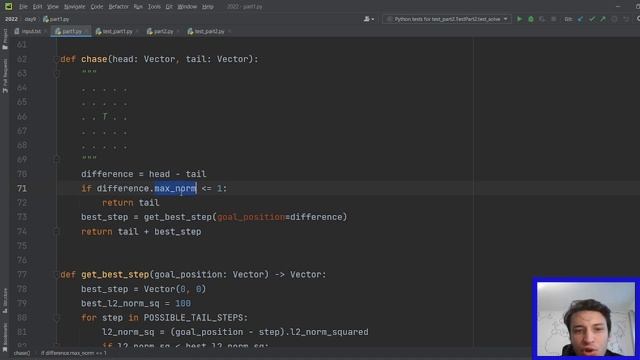Collapse the chase function fold marker
640x360 pixels.
pos(57,59)
